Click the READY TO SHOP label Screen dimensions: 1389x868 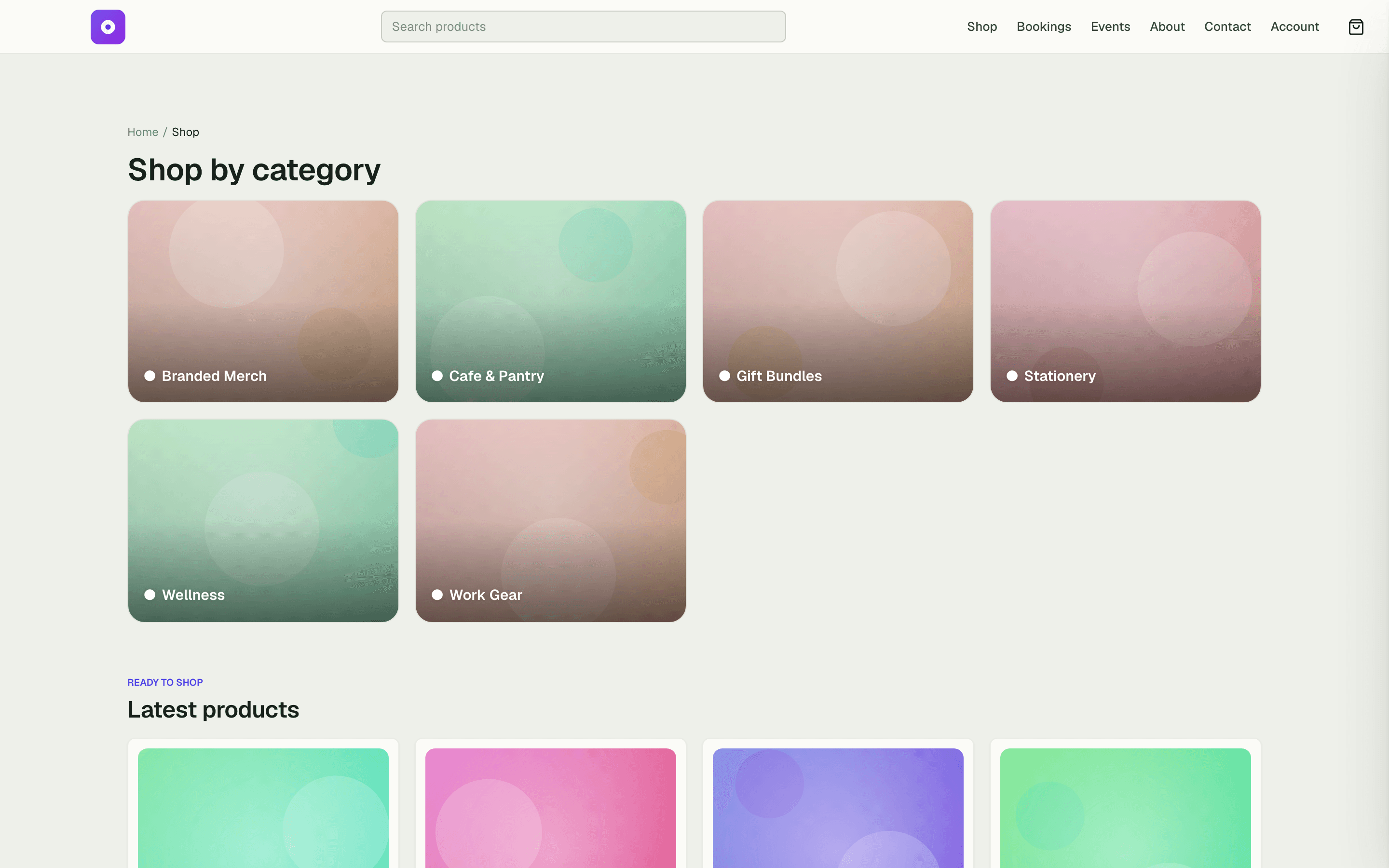(x=165, y=682)
